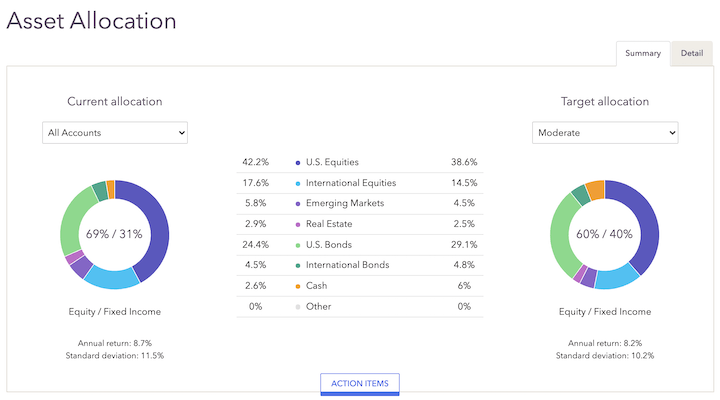Click the orange Cash legend dot

(x=299, y=286)
